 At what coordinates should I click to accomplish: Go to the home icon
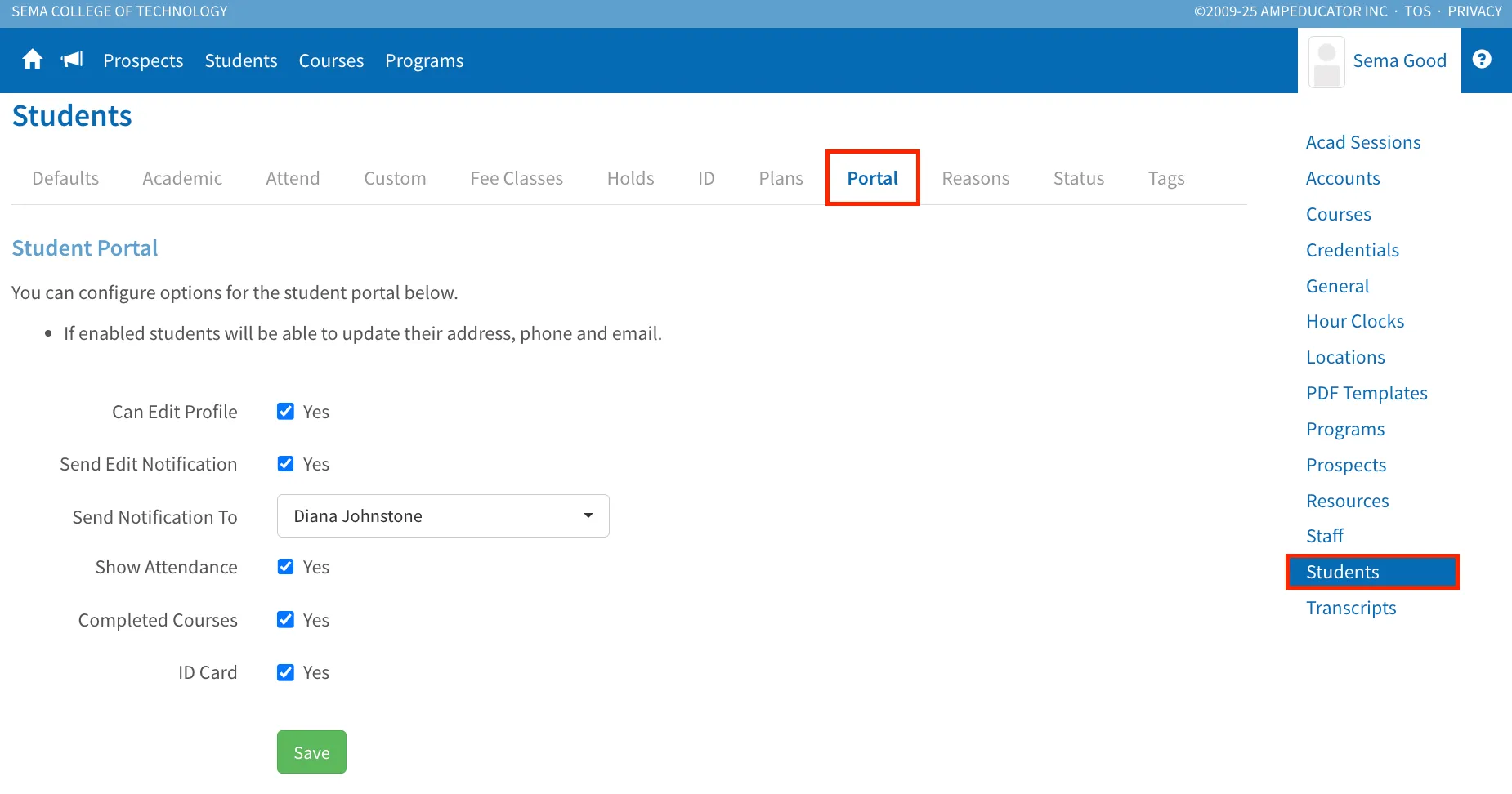coord(33,60)
